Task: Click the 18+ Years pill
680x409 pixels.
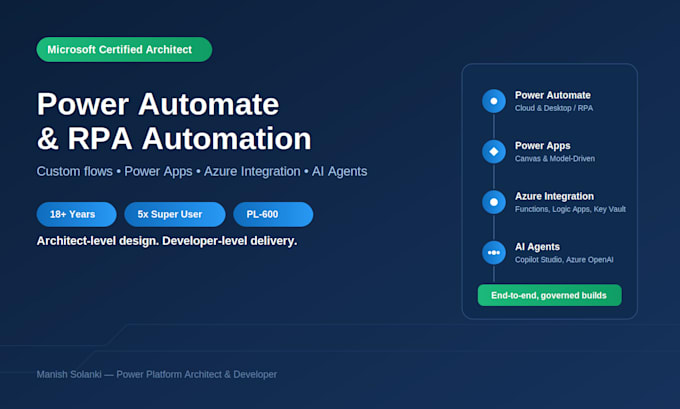Action: (x=76, y=214)
